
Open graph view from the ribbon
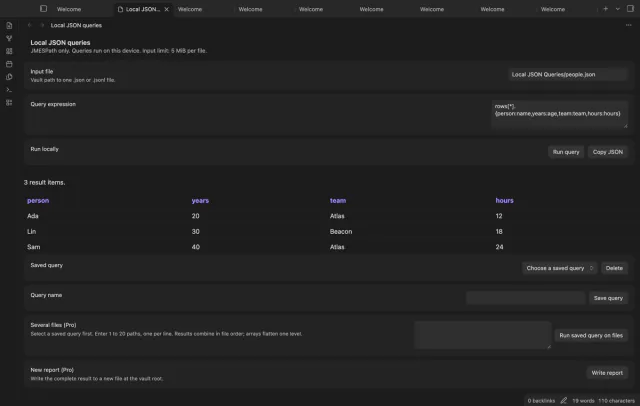tap(9, 38)
